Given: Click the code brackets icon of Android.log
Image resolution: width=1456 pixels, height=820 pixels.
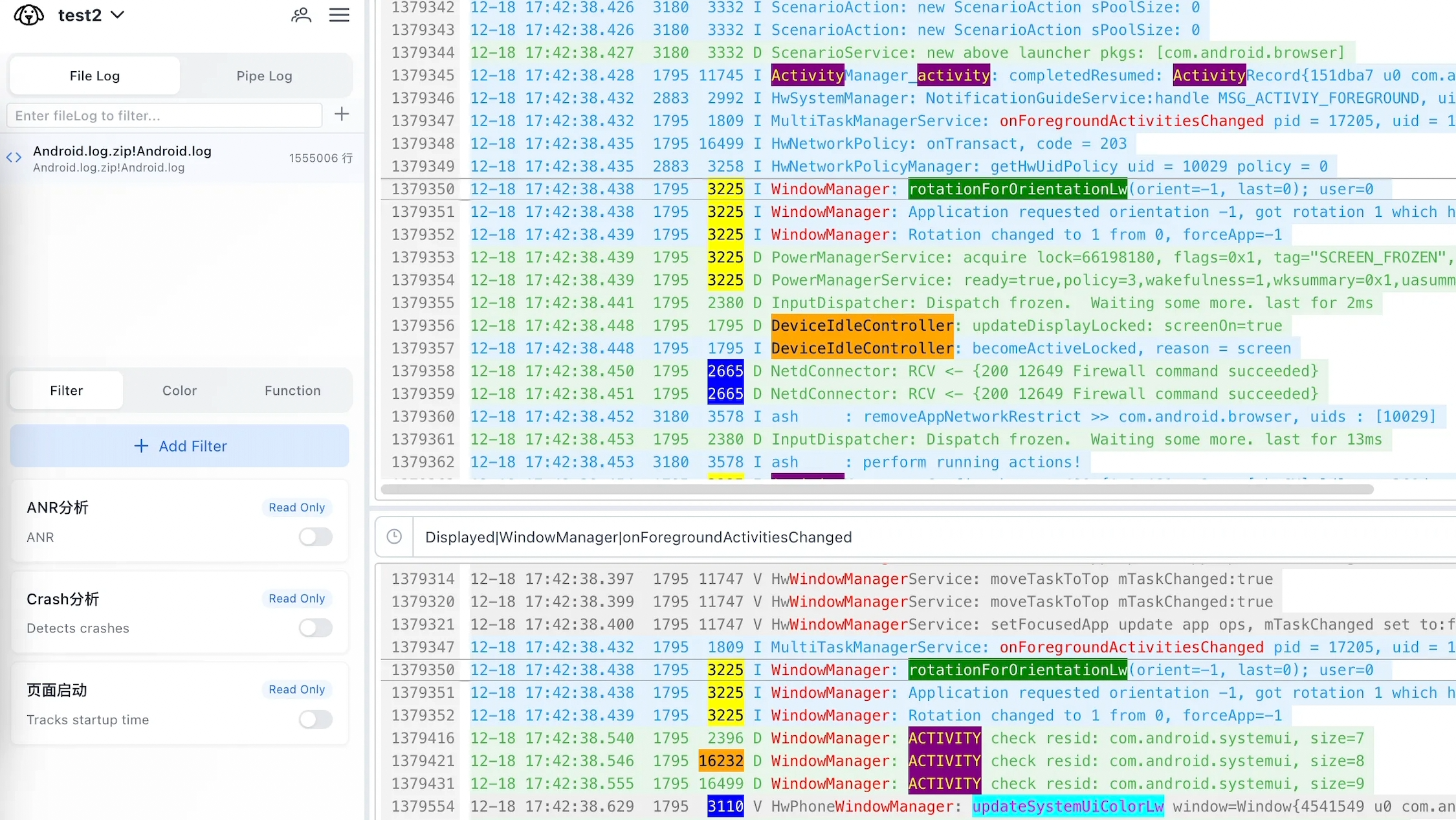Looking at the screenshot, I should click(14, 158).
